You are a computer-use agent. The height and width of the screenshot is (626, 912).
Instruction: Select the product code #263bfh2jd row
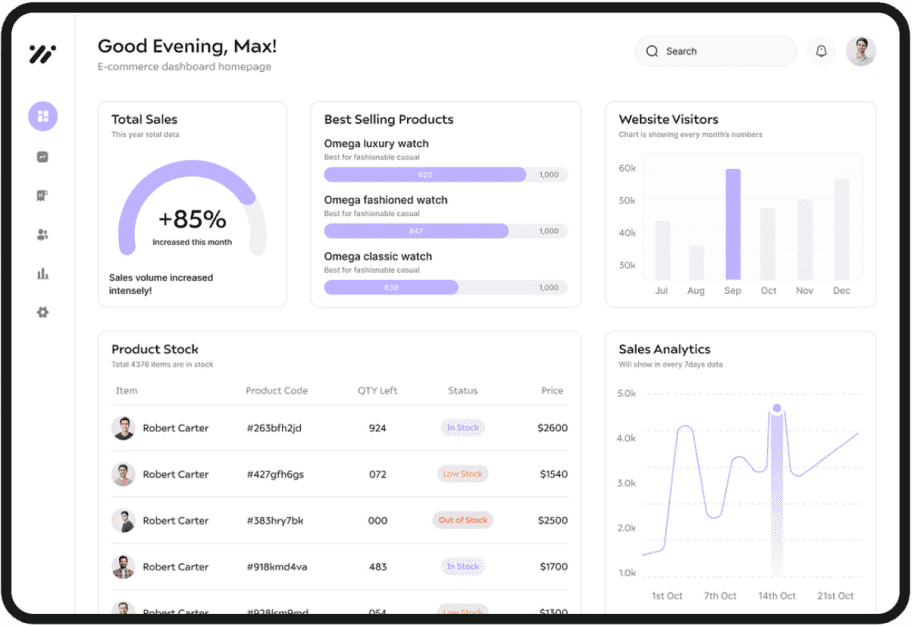point(274,428)
